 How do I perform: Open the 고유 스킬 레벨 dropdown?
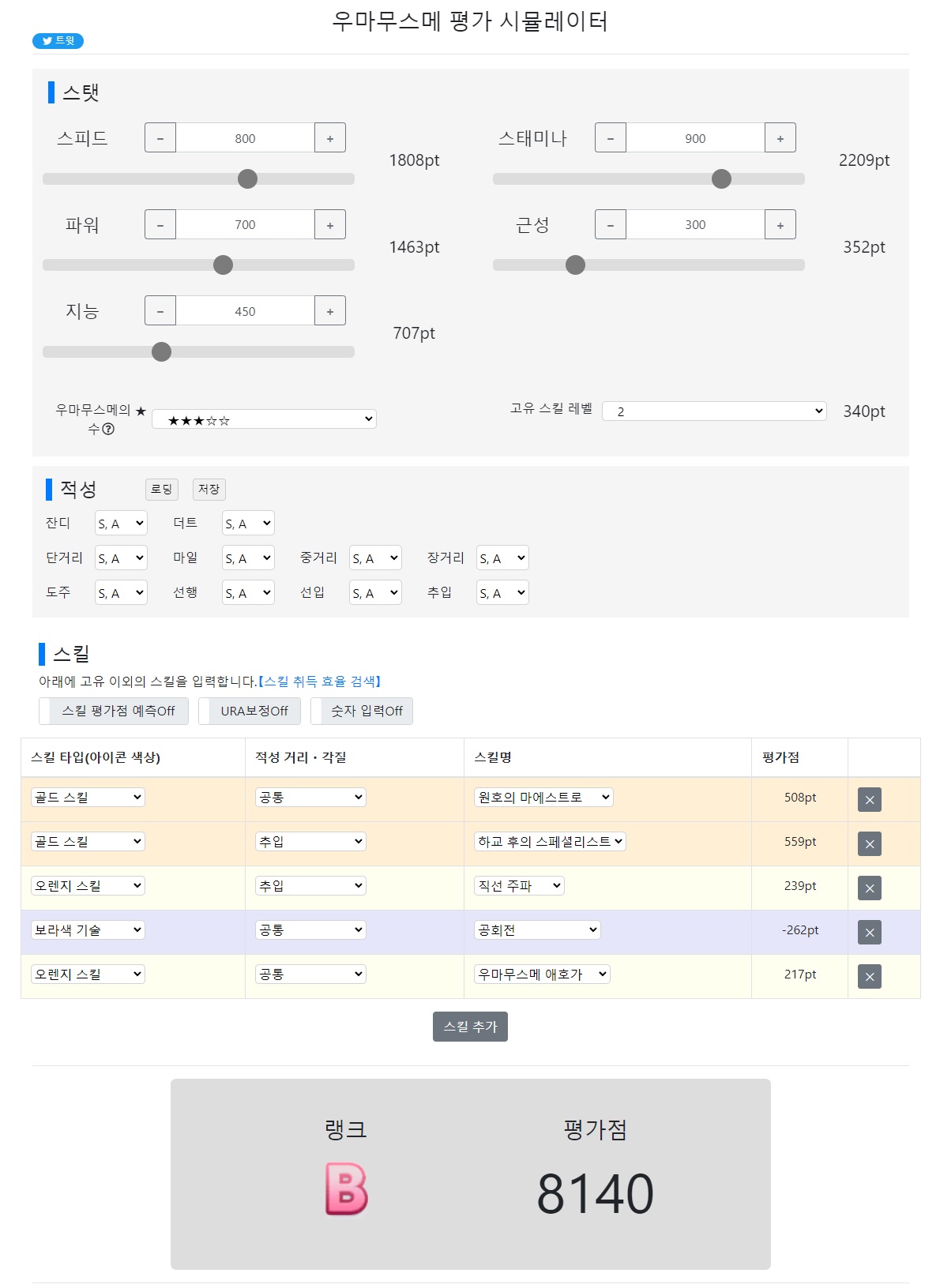click(714, 411)
